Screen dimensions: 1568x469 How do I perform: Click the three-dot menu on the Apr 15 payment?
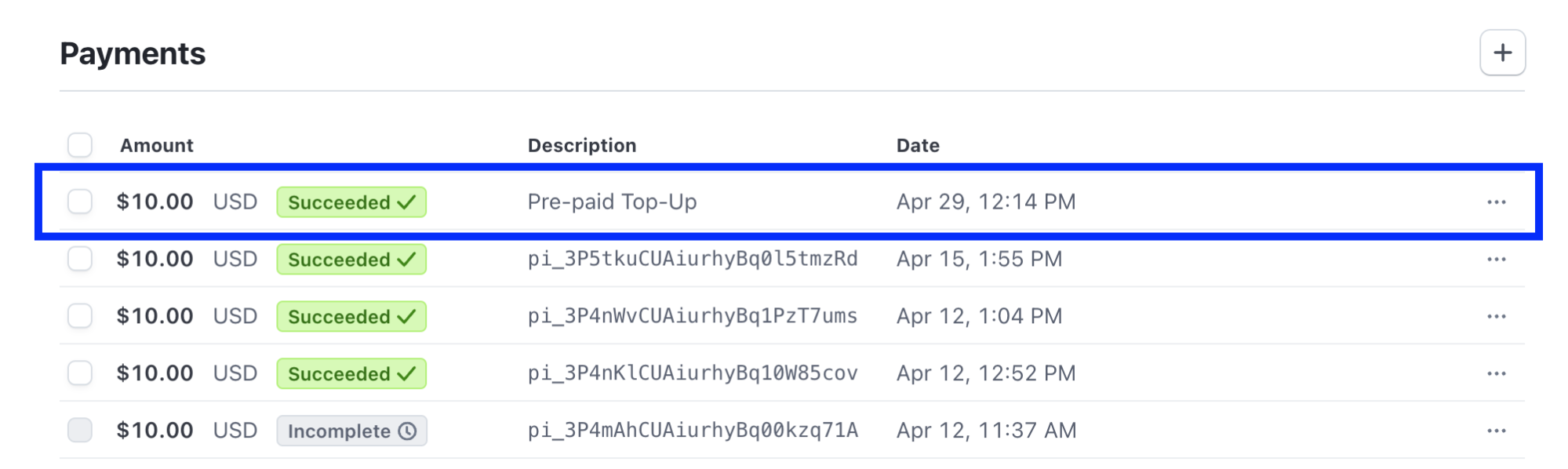(1497, 259)
